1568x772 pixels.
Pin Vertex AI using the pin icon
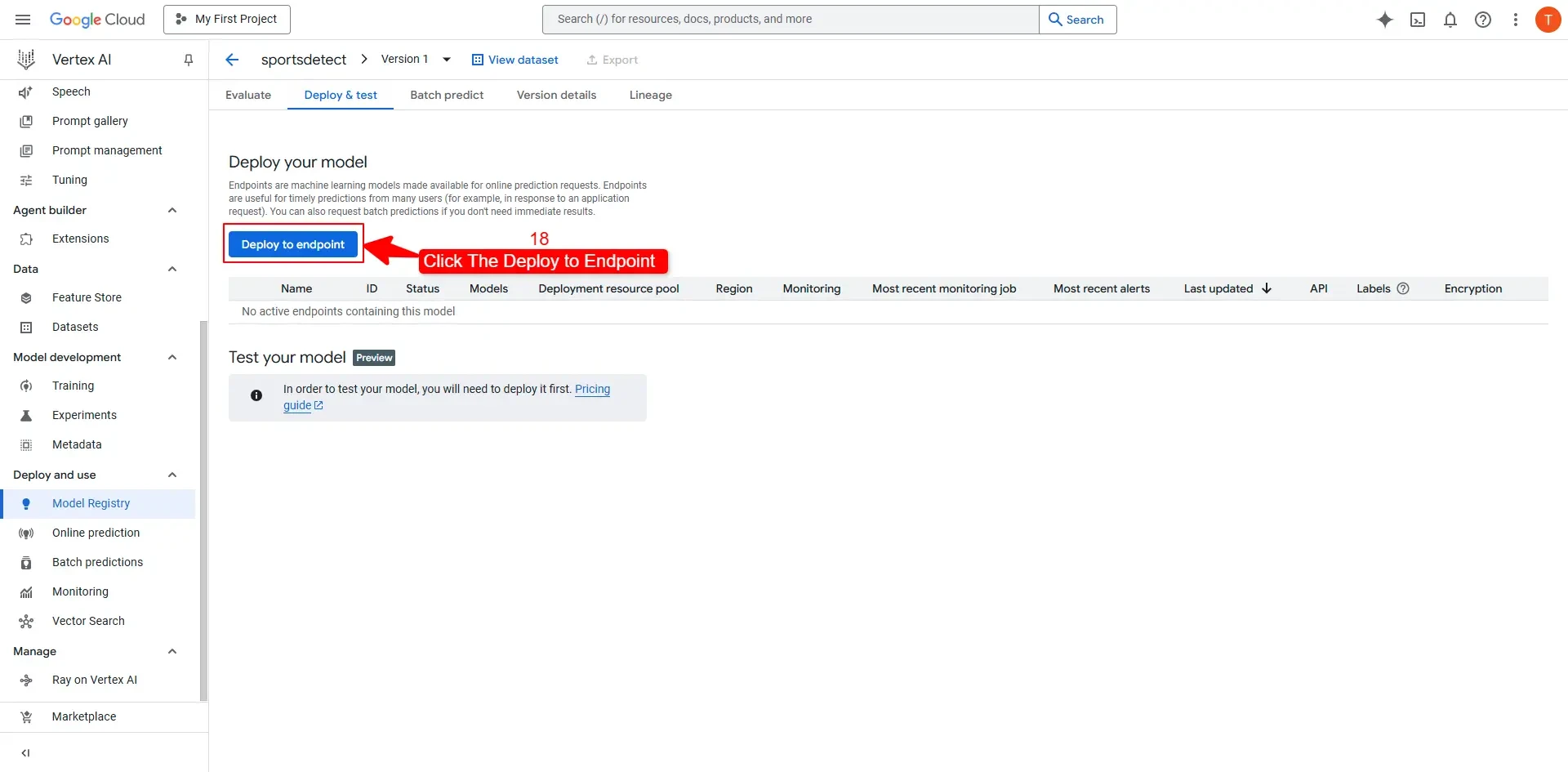click(189, 60)
